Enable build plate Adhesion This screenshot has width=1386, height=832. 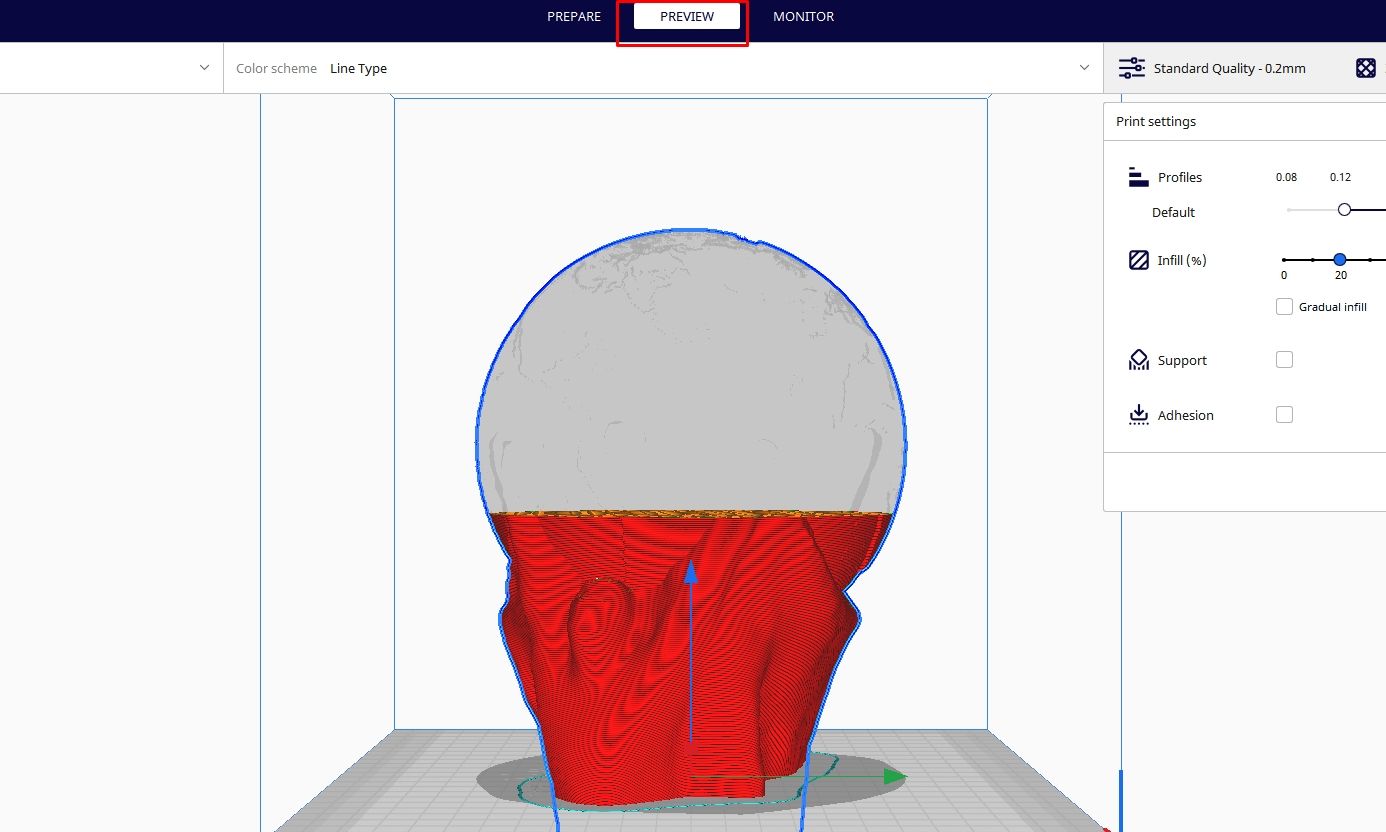1284,413
